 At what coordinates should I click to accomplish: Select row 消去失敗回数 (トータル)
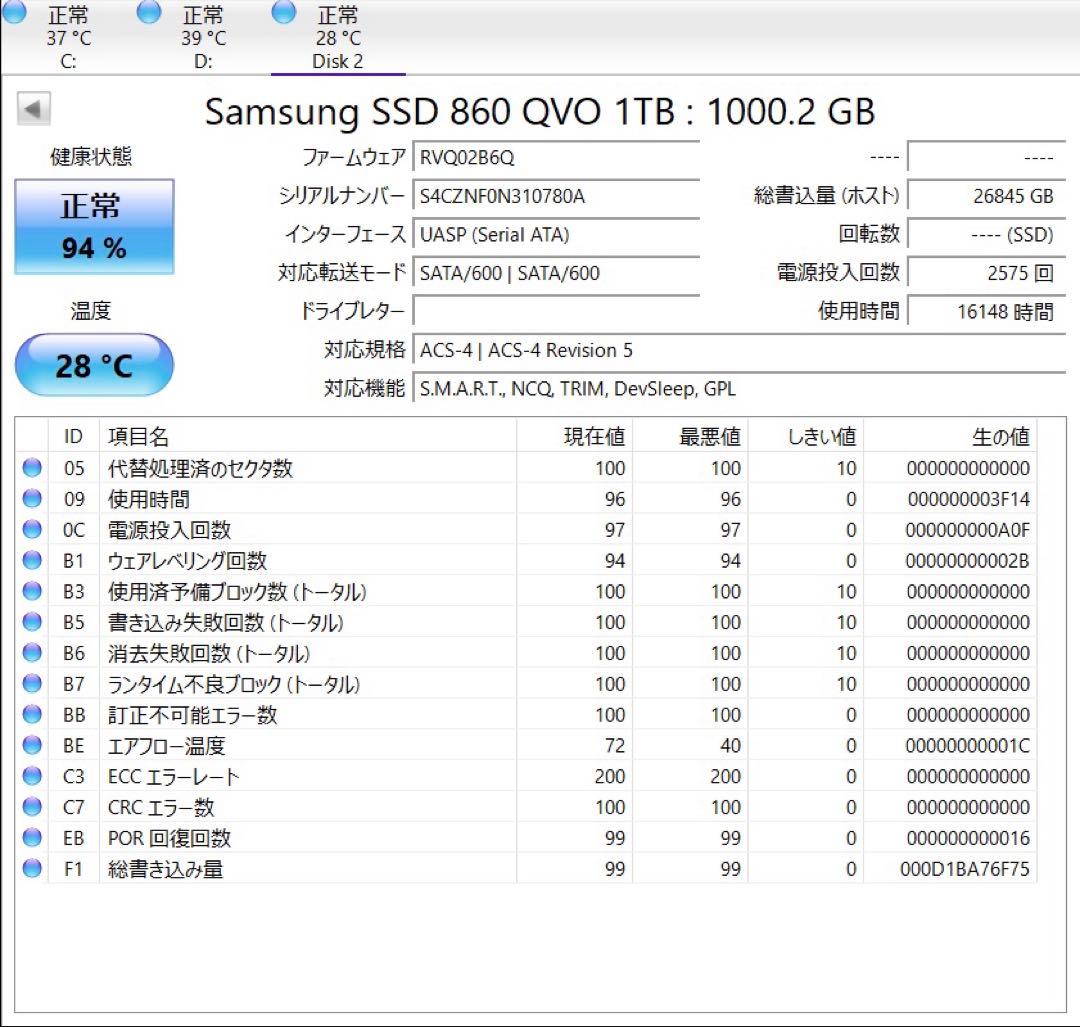(x=526, y=653)
